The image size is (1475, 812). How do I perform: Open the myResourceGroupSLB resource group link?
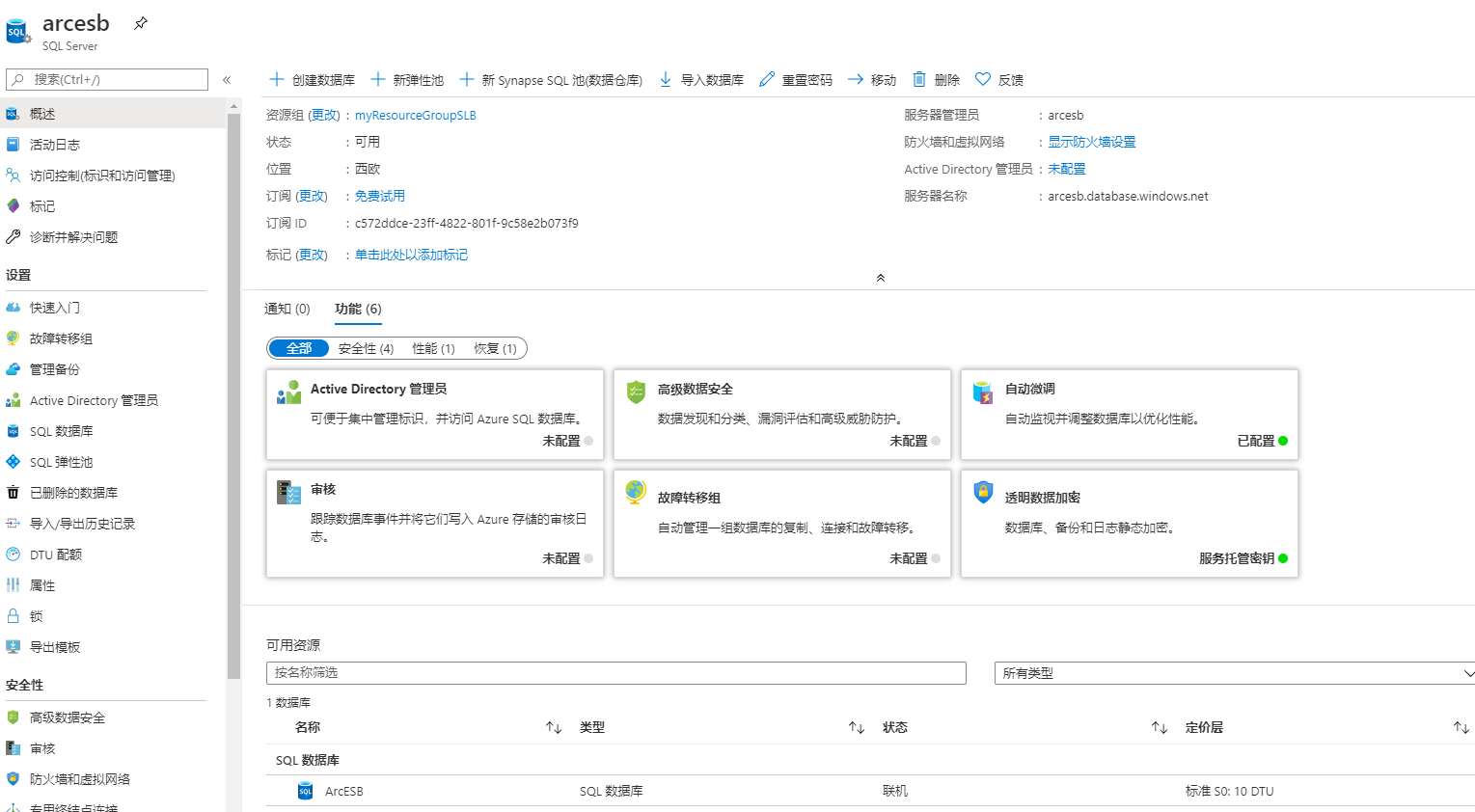tap(416, 115)
